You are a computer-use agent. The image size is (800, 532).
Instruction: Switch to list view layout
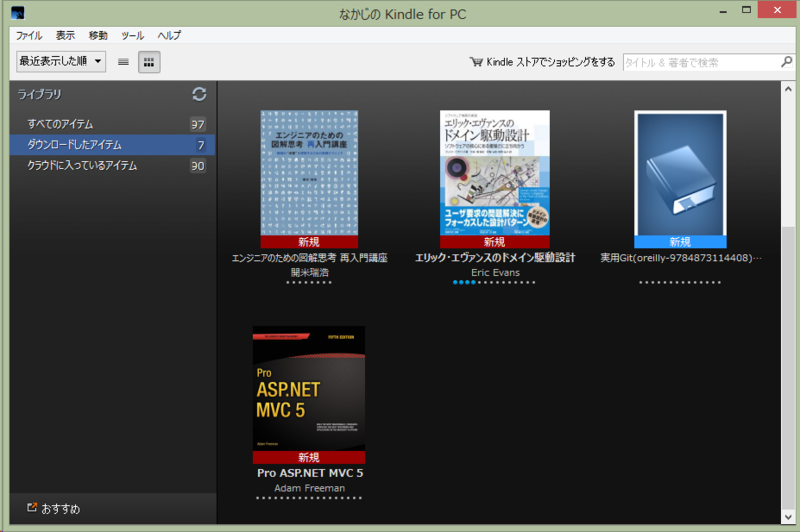point(123,62)
